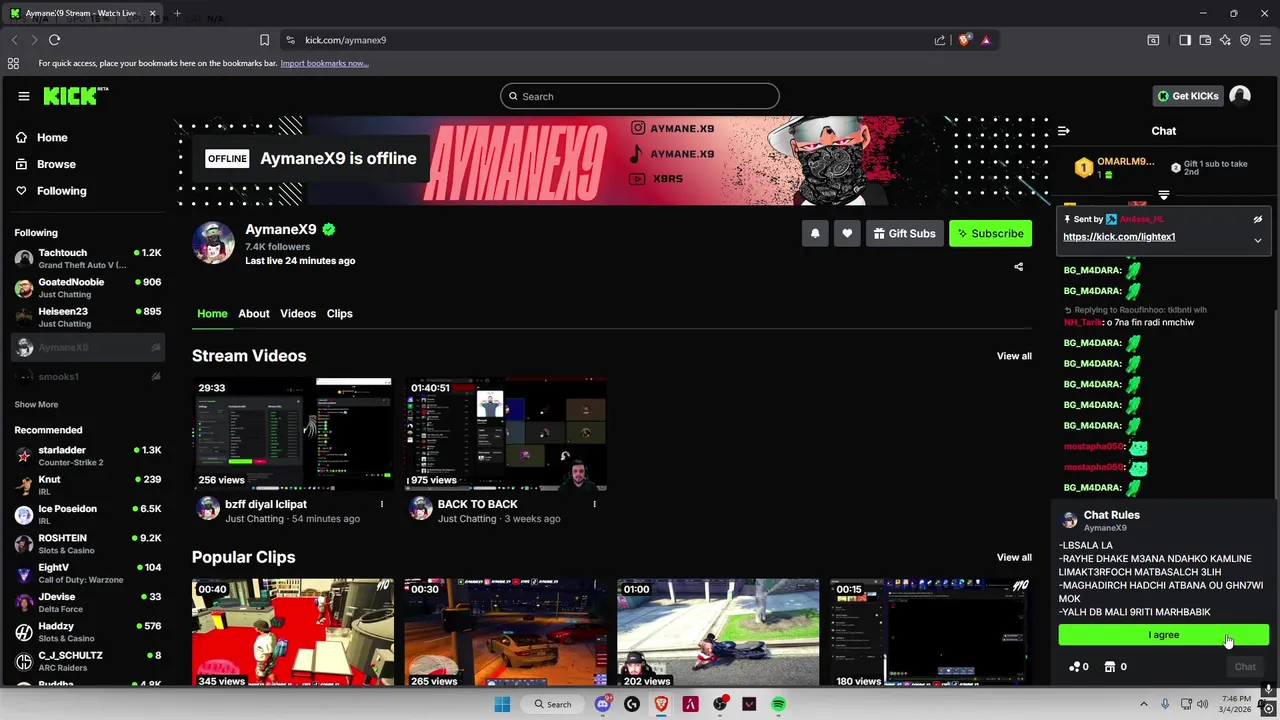Open Heiseen23 channel in Following list
Screen dimensions: 1280x720
88,317
